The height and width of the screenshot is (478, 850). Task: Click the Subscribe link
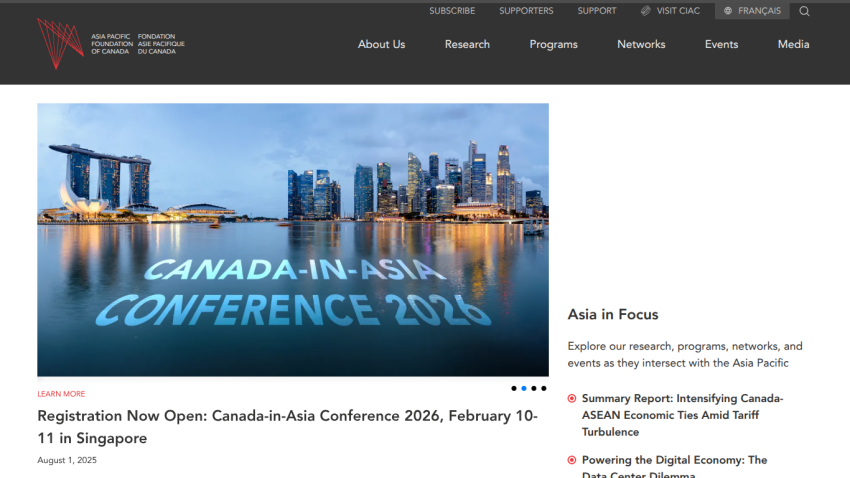pyautogui.click(x=452, y=11)
